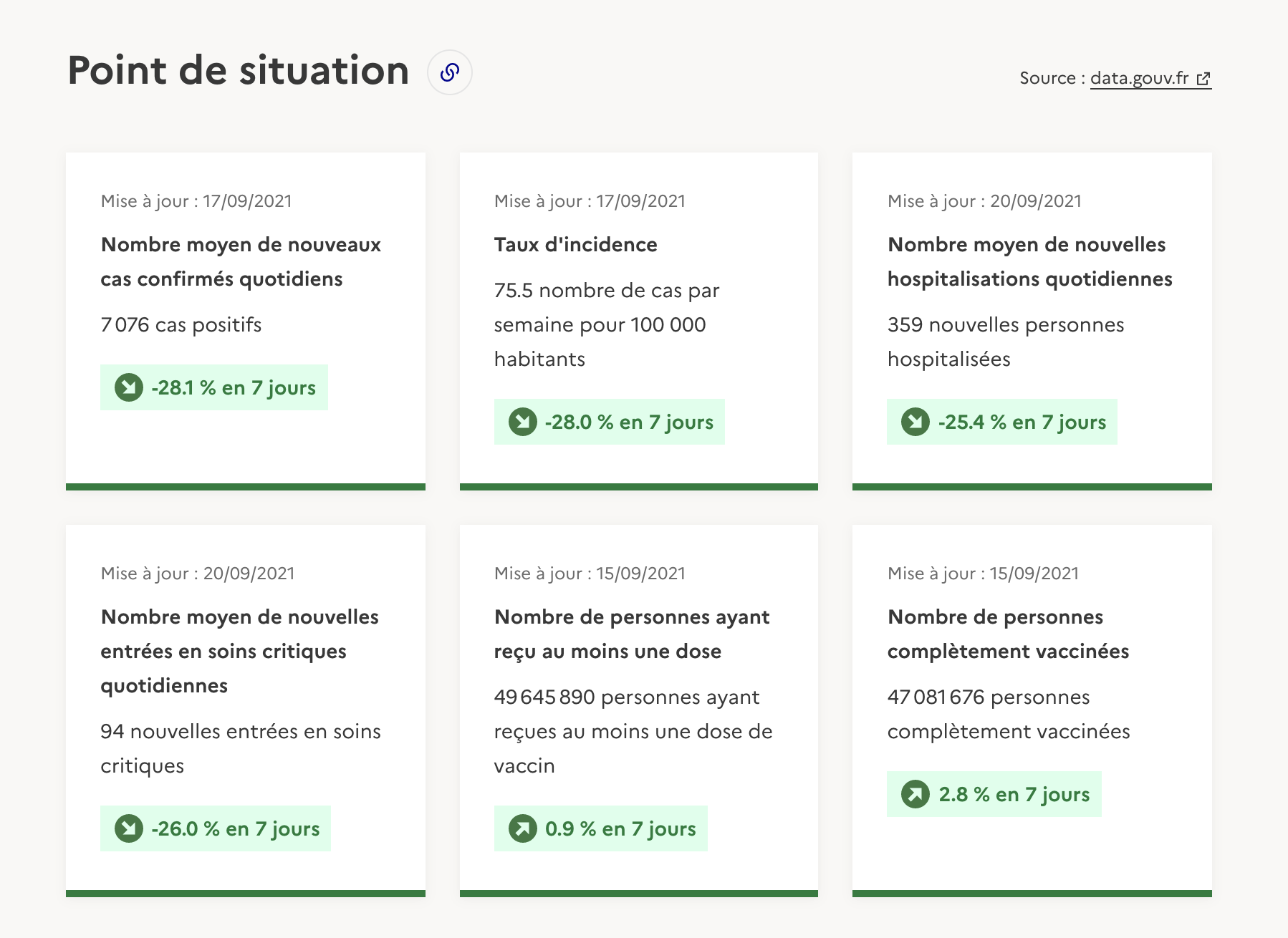Image resolution: width=1288 pixels, height=938 pixels.
Task: Click the 'Mise à jour : 17/09/2021' date on confirmed cases card
Action: [x=196, y=201]
